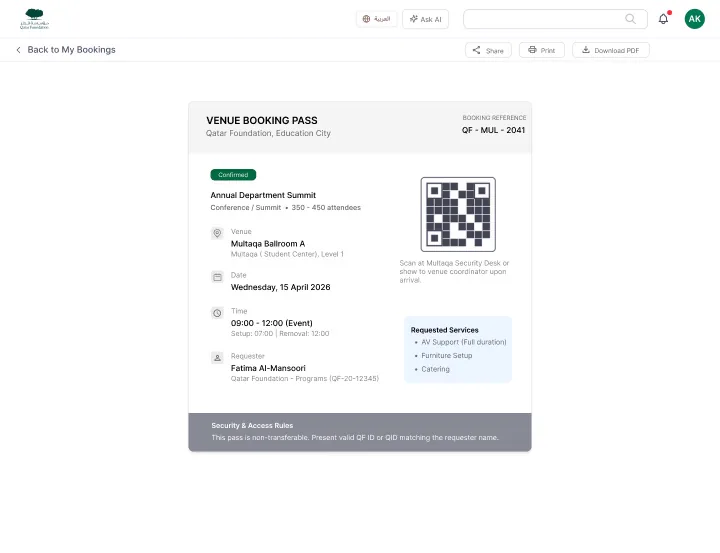
Task: Share this booking pass
Action: click(x=488, y=50)
